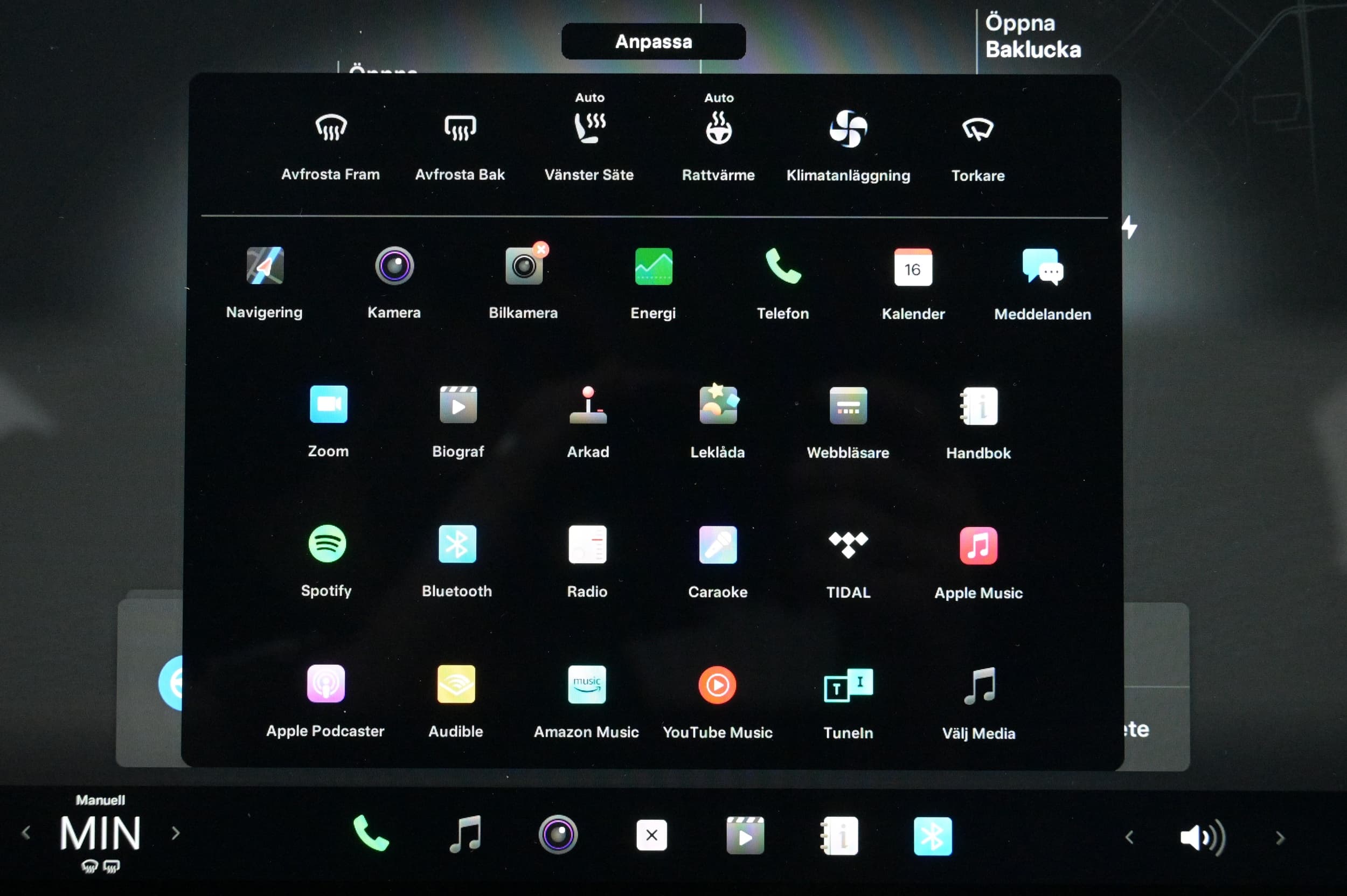
Task: Tap the lightning bolt charging icon
Action: click(1129, 227)
